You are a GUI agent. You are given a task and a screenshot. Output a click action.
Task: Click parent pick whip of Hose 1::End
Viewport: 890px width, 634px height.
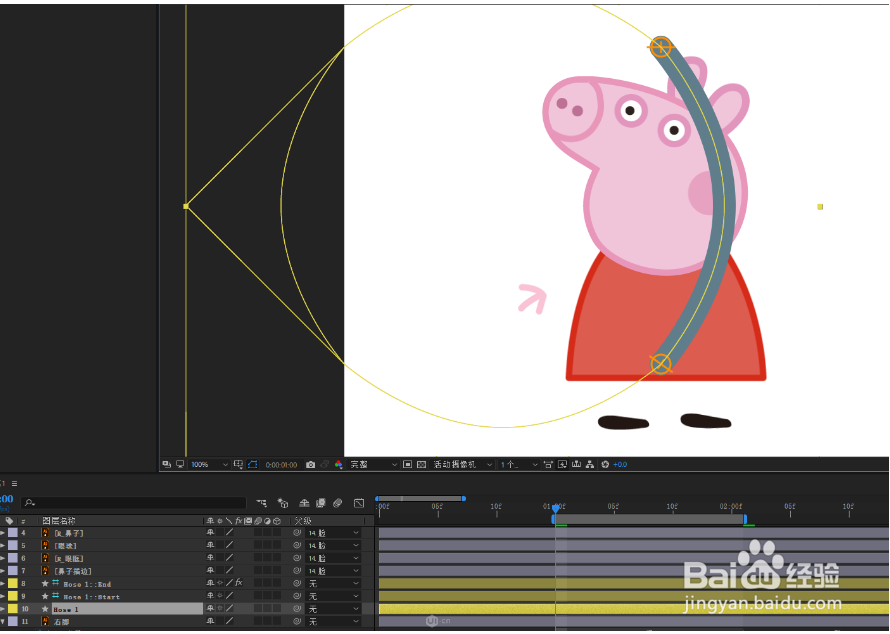(x=297, y=583)
